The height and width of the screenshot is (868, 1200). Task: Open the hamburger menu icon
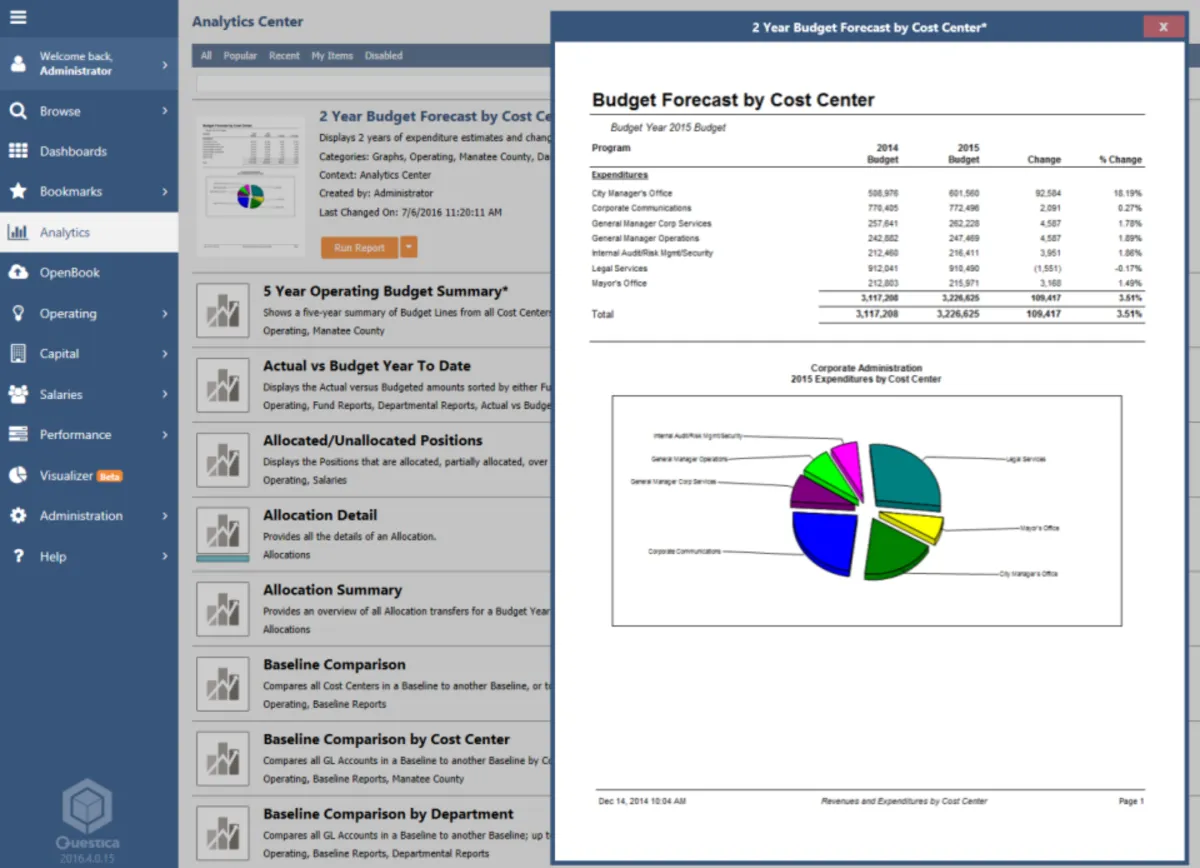click(x=18, y=17)
